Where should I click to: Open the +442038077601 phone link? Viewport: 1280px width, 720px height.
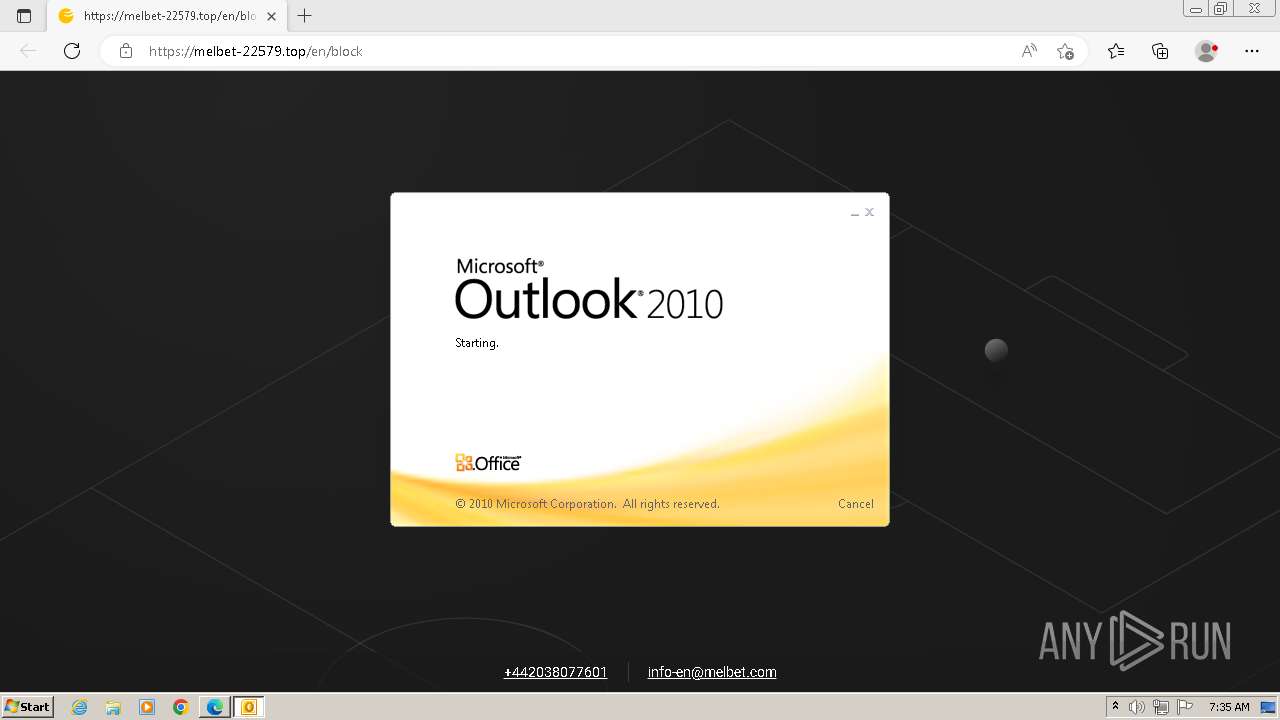[x=555, y=672]
